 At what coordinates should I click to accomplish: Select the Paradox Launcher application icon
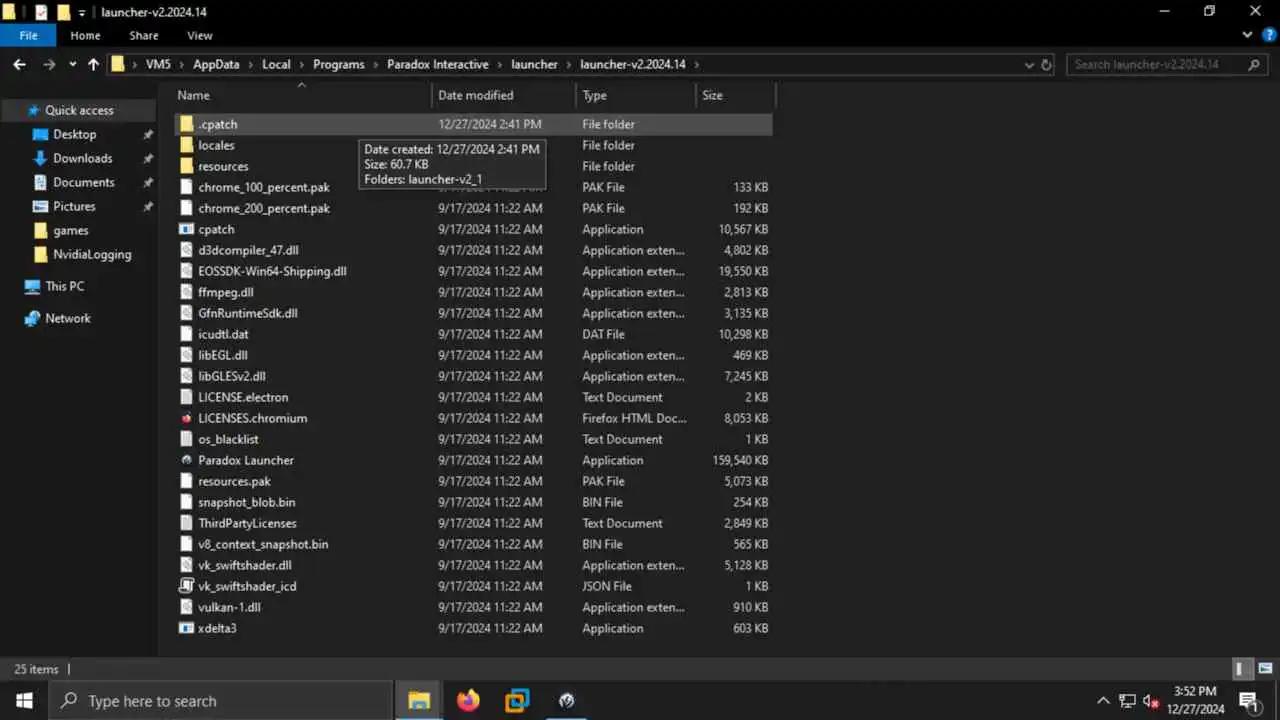pos(187,460)
